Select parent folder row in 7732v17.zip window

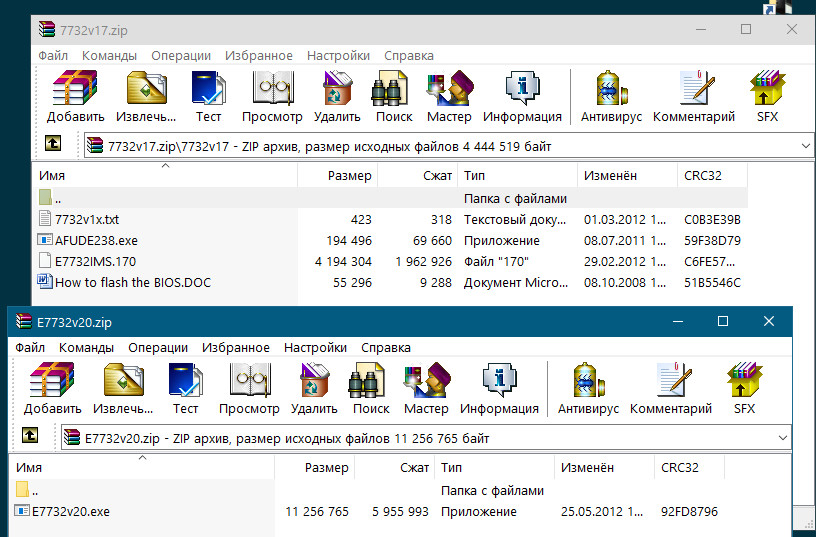[392, 198]
